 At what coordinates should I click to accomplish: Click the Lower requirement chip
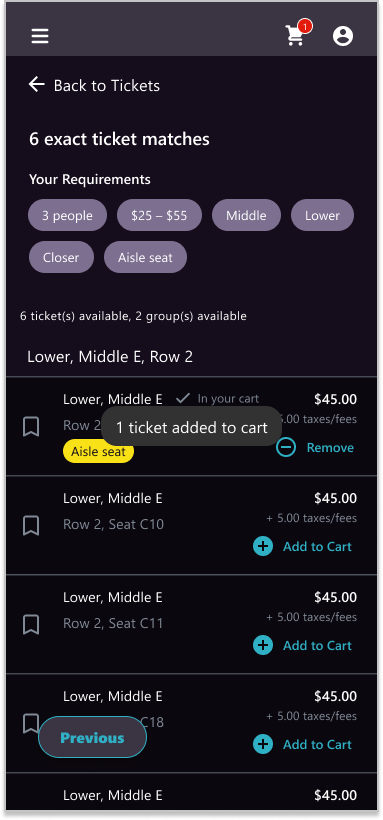(322, 215)
